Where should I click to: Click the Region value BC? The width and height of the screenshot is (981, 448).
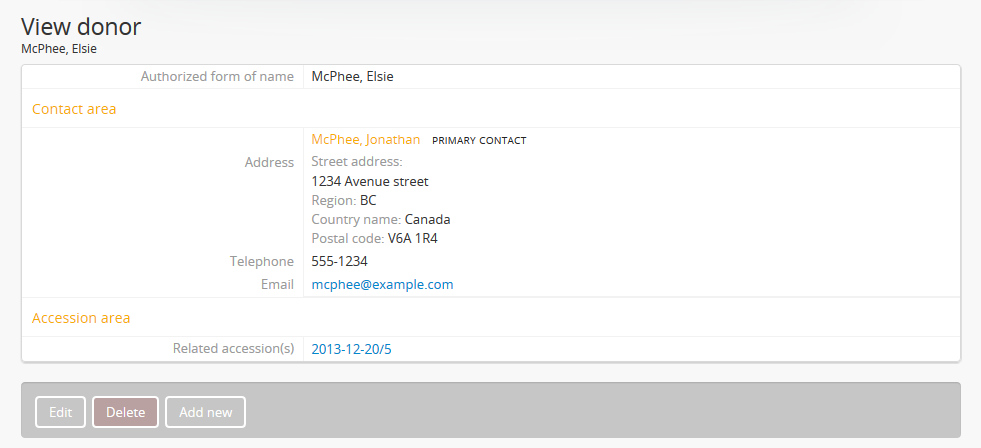[x=368, y=201]
